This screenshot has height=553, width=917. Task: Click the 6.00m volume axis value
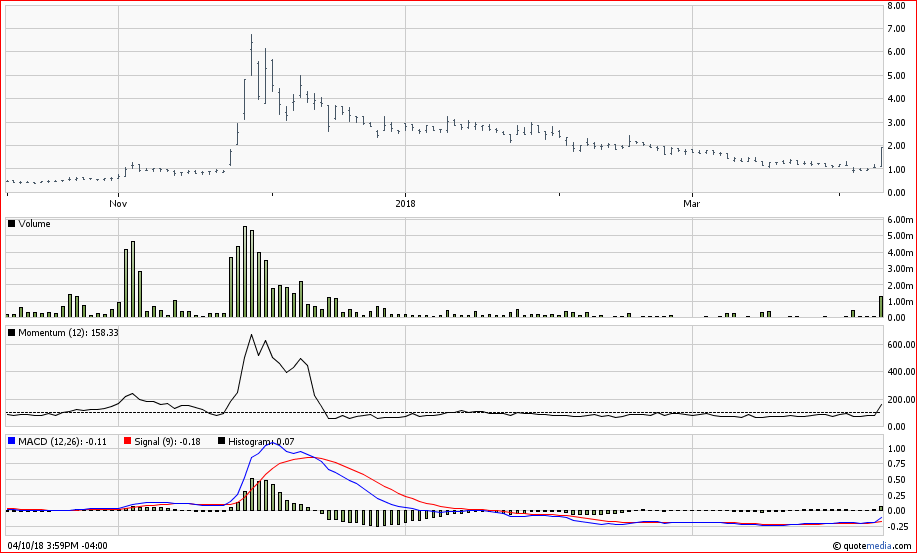tap(899, 220)
